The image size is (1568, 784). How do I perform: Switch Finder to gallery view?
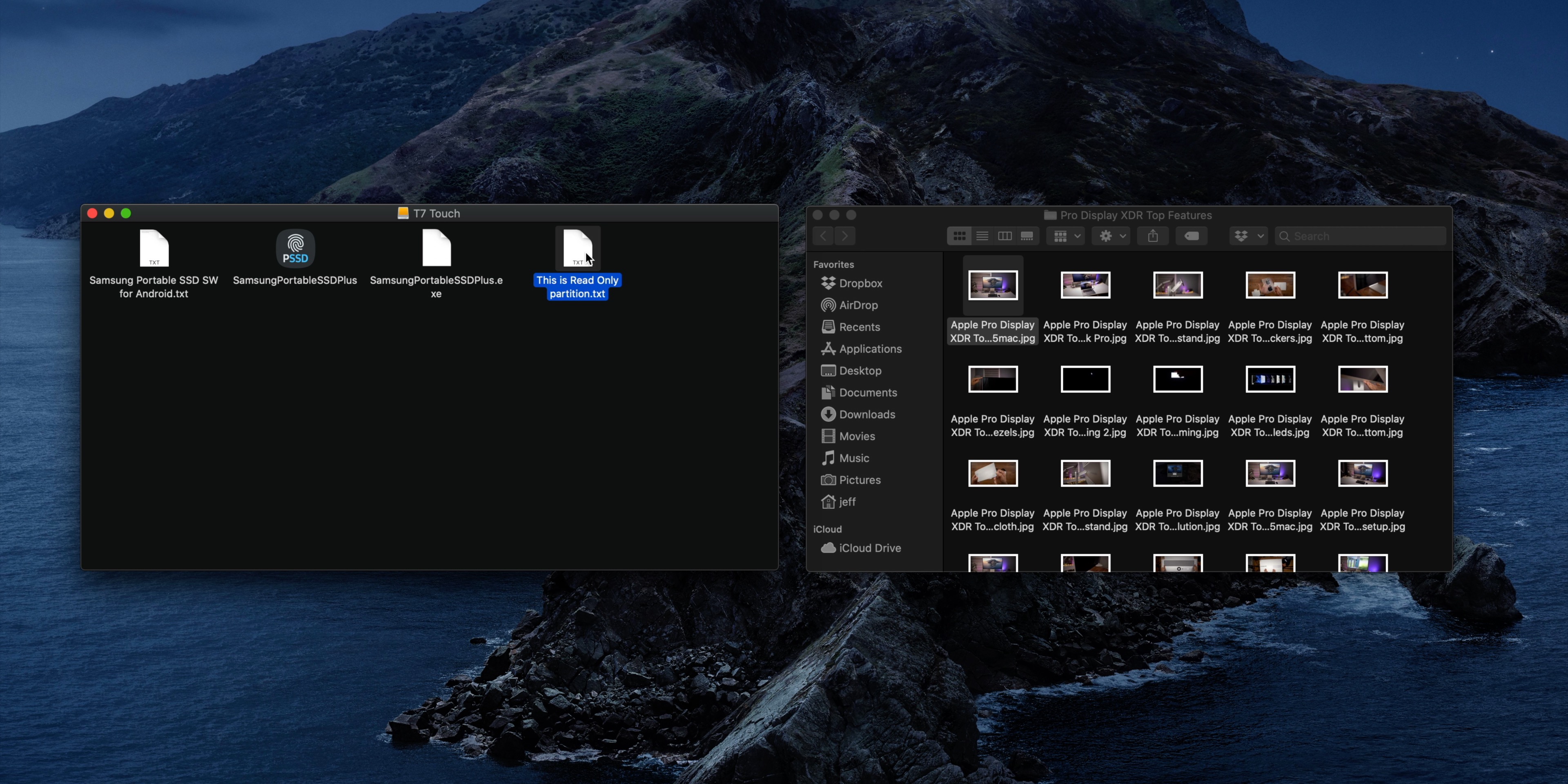tap(1027, 236)
